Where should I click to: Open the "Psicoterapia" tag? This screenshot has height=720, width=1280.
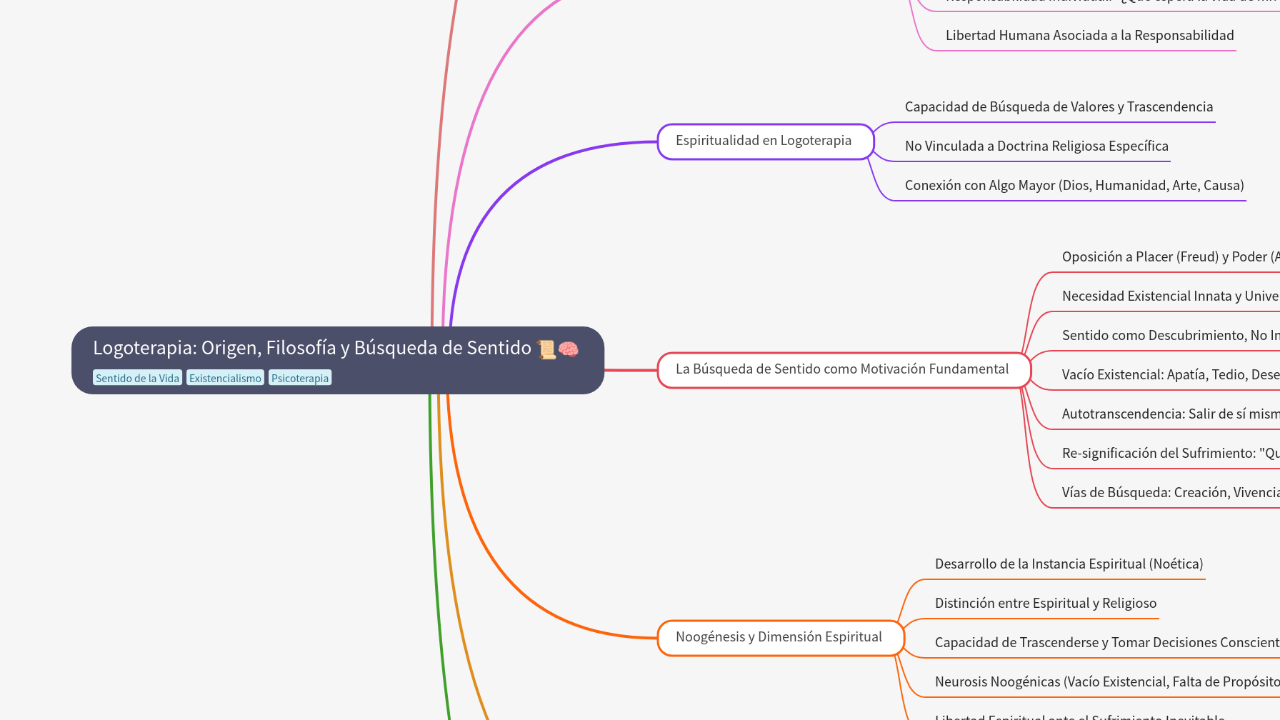click(x=300, y=378)
